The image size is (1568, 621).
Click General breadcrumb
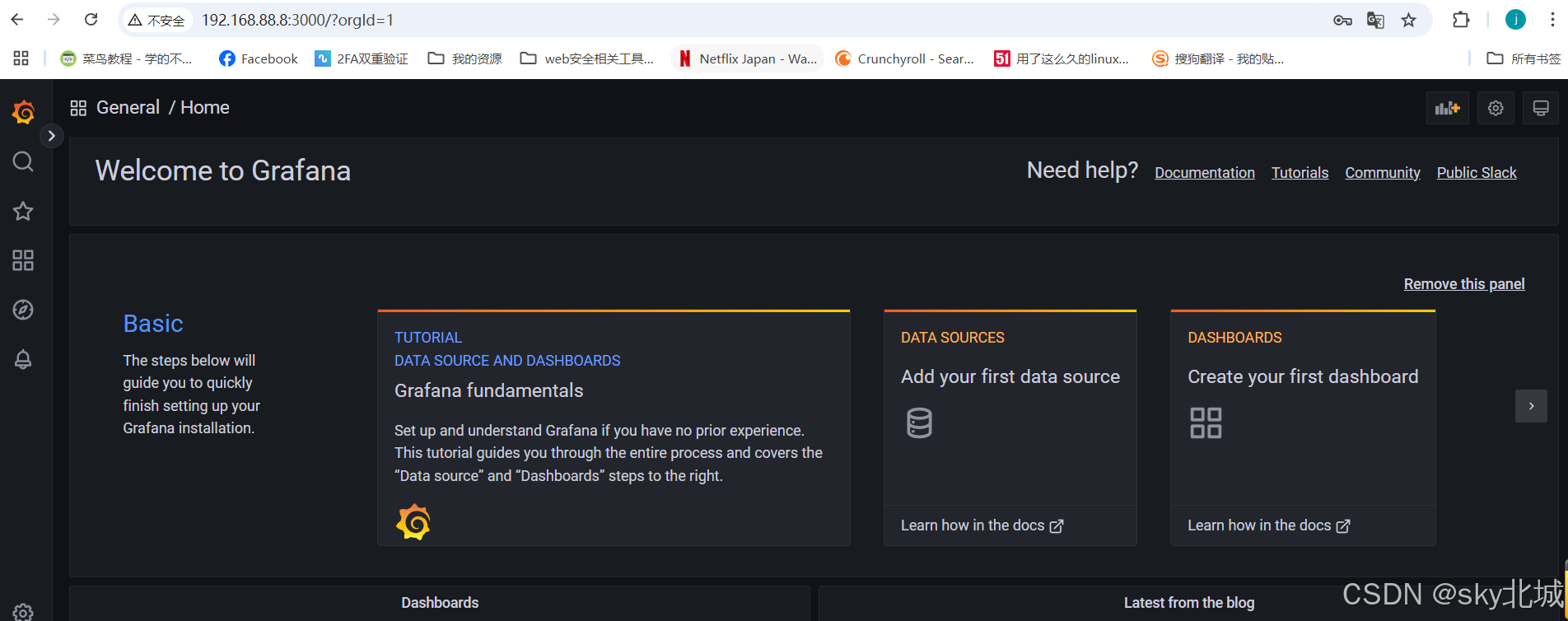(x=128, y=107)
